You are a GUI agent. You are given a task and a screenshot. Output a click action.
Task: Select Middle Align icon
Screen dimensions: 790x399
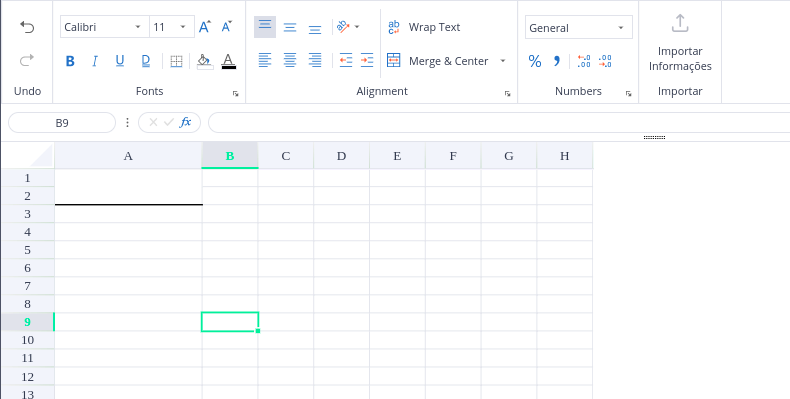click(290, 27)
